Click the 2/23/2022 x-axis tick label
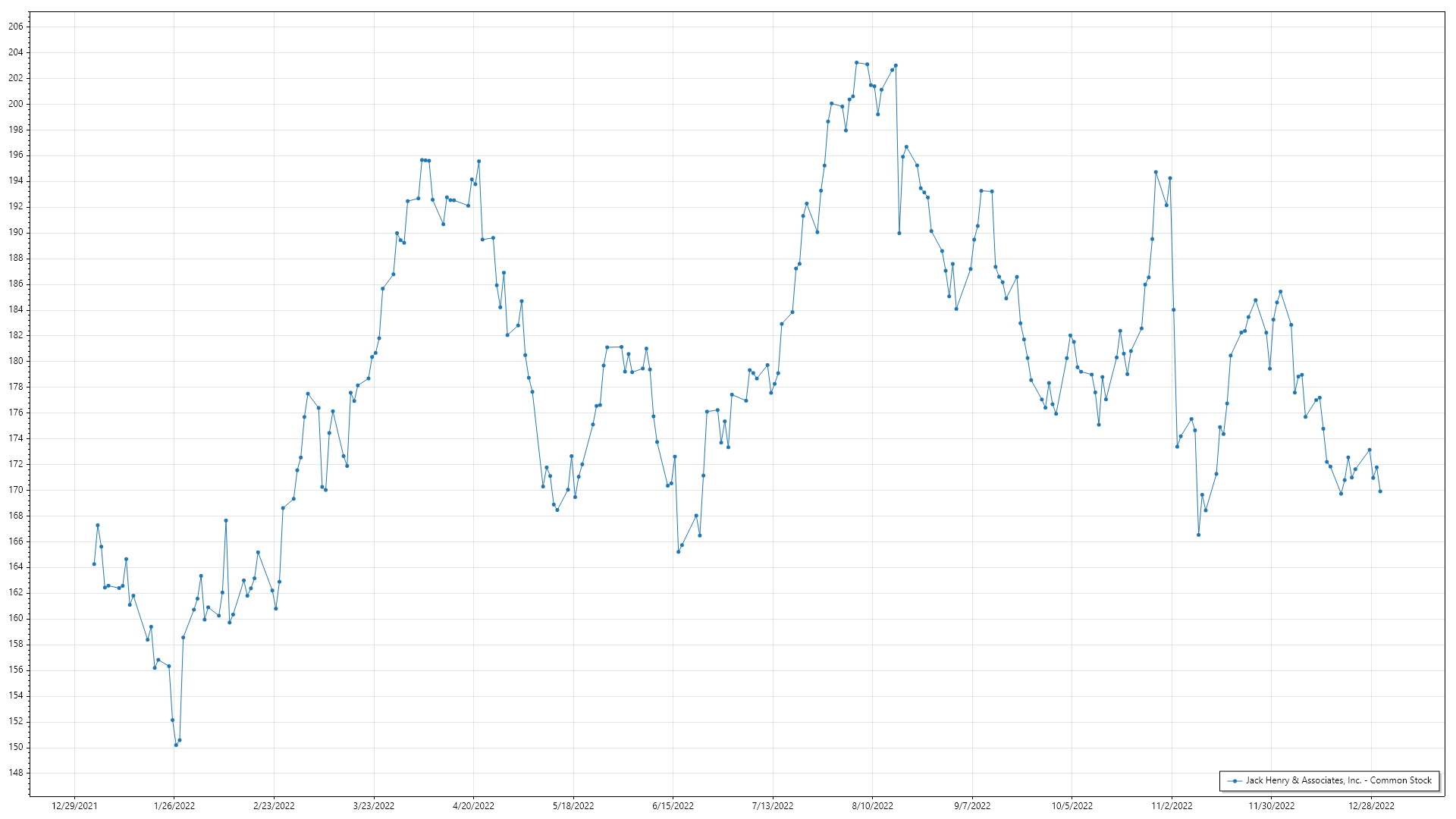1456x819 pixels. click(x=274, y=805)
